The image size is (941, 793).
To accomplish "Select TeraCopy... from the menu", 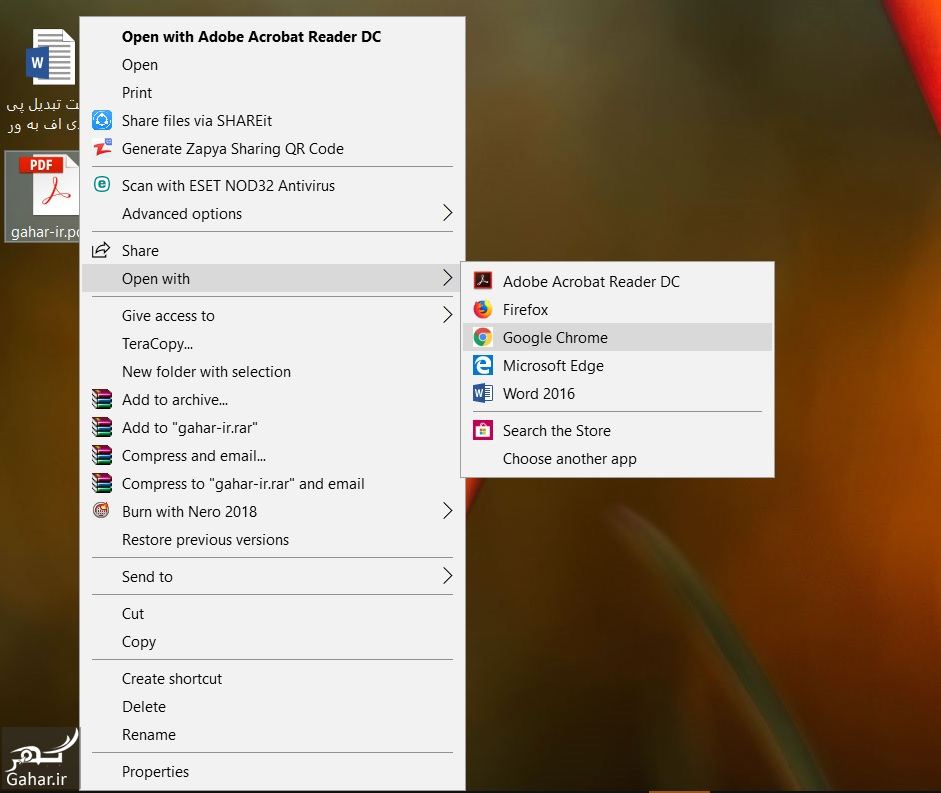I will (x=272, y=343).
